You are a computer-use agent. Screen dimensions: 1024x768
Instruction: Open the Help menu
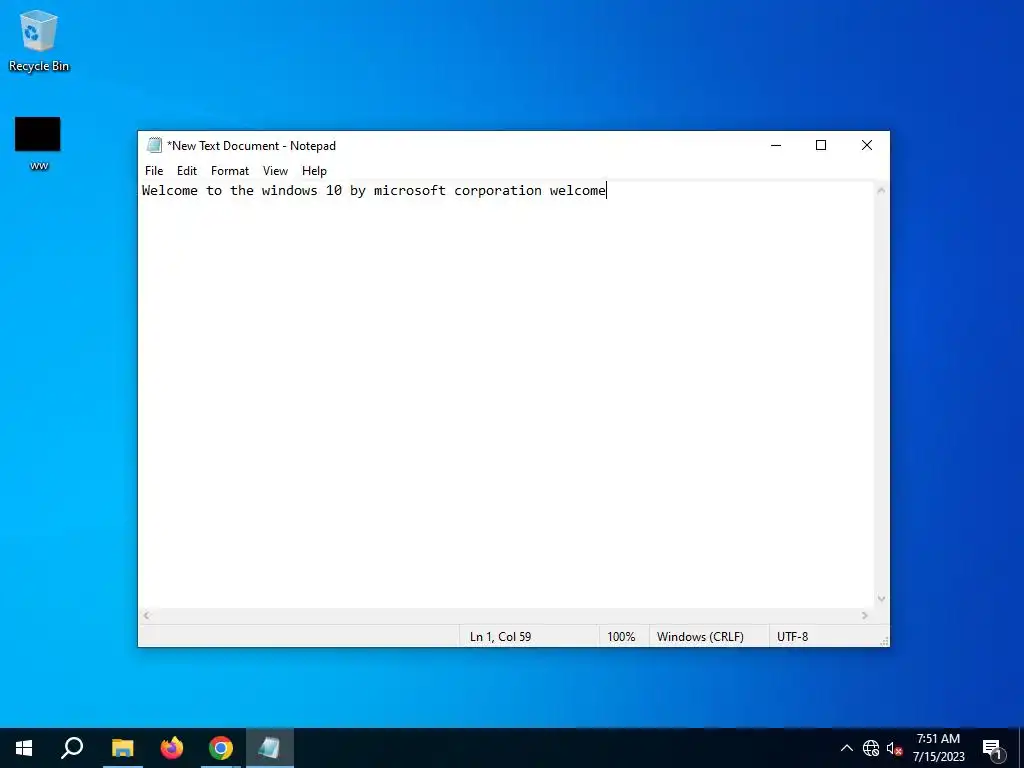tap(314, 170)
